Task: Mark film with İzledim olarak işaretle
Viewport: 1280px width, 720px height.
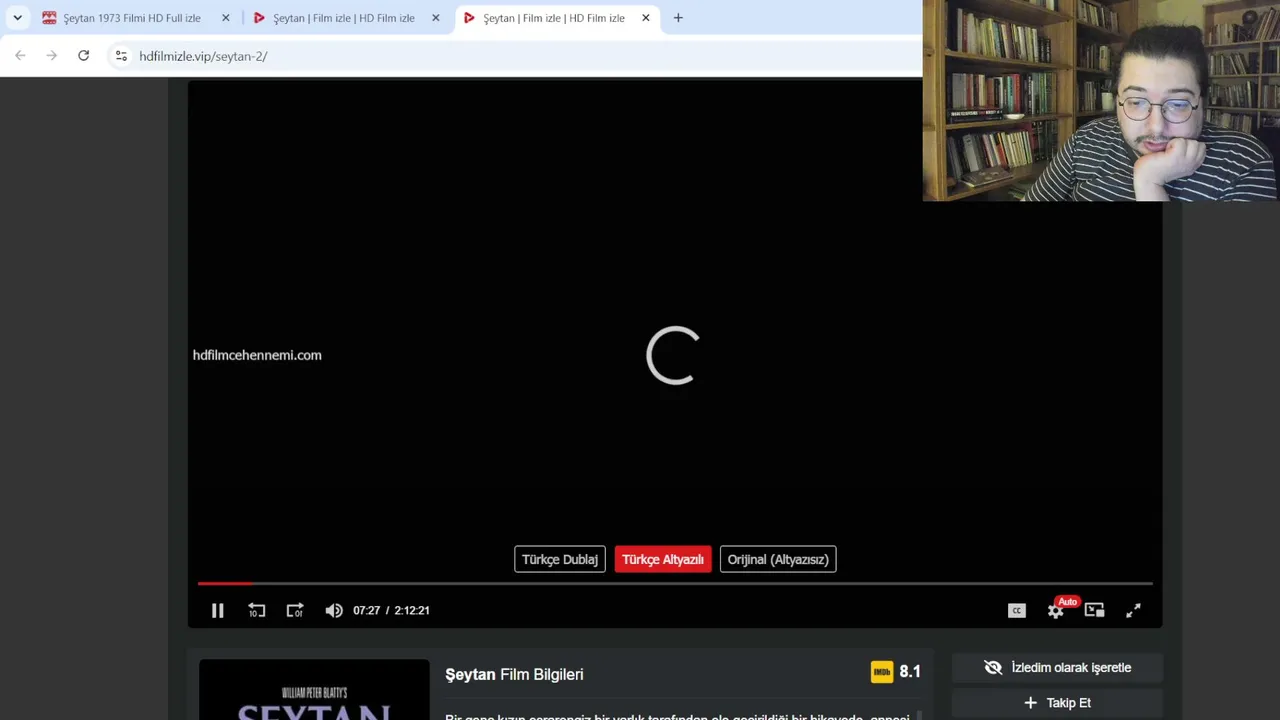Action: tap(1057, 667)
